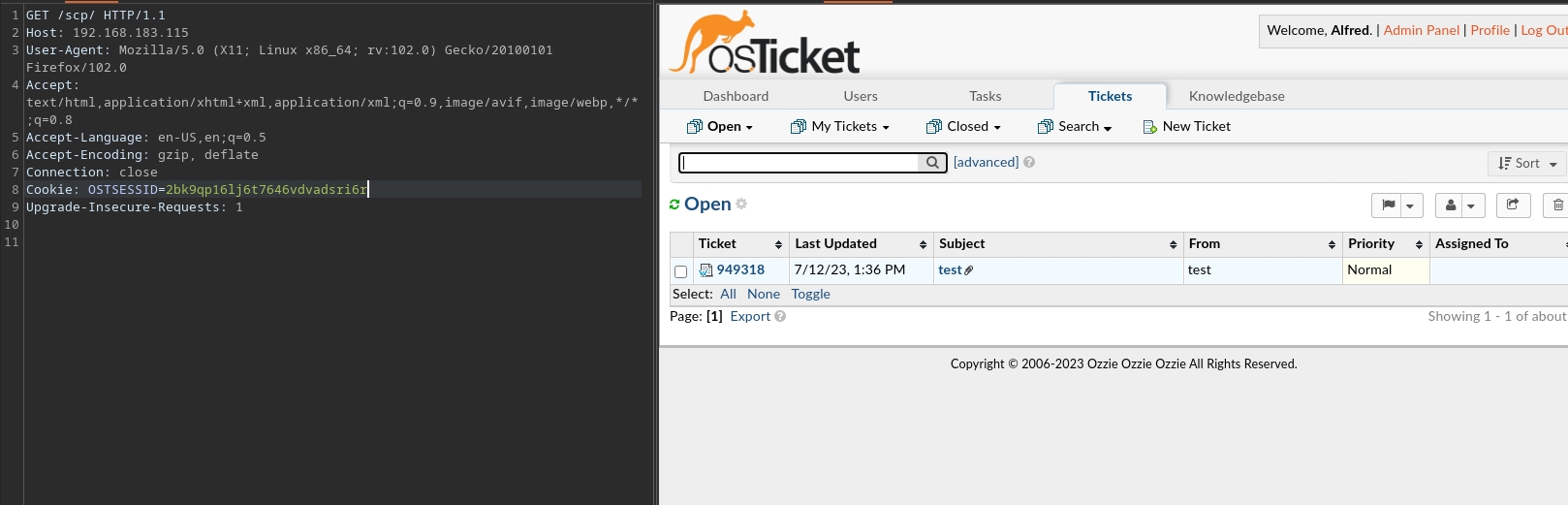Select all tickets using All link
Screen dimensions: 1568x505
click(728, 294)
